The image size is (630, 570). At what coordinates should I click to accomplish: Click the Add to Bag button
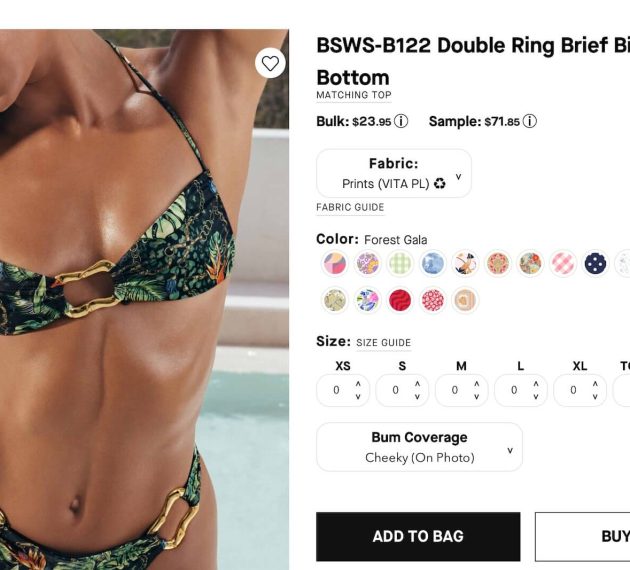[418, 536]
